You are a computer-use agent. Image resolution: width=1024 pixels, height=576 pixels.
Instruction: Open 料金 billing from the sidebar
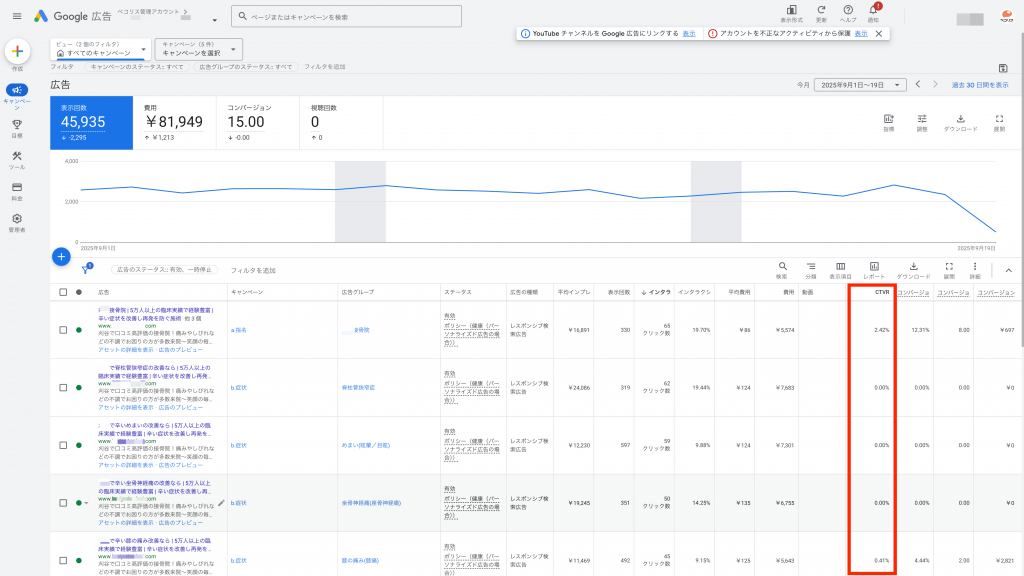[17, 190]
